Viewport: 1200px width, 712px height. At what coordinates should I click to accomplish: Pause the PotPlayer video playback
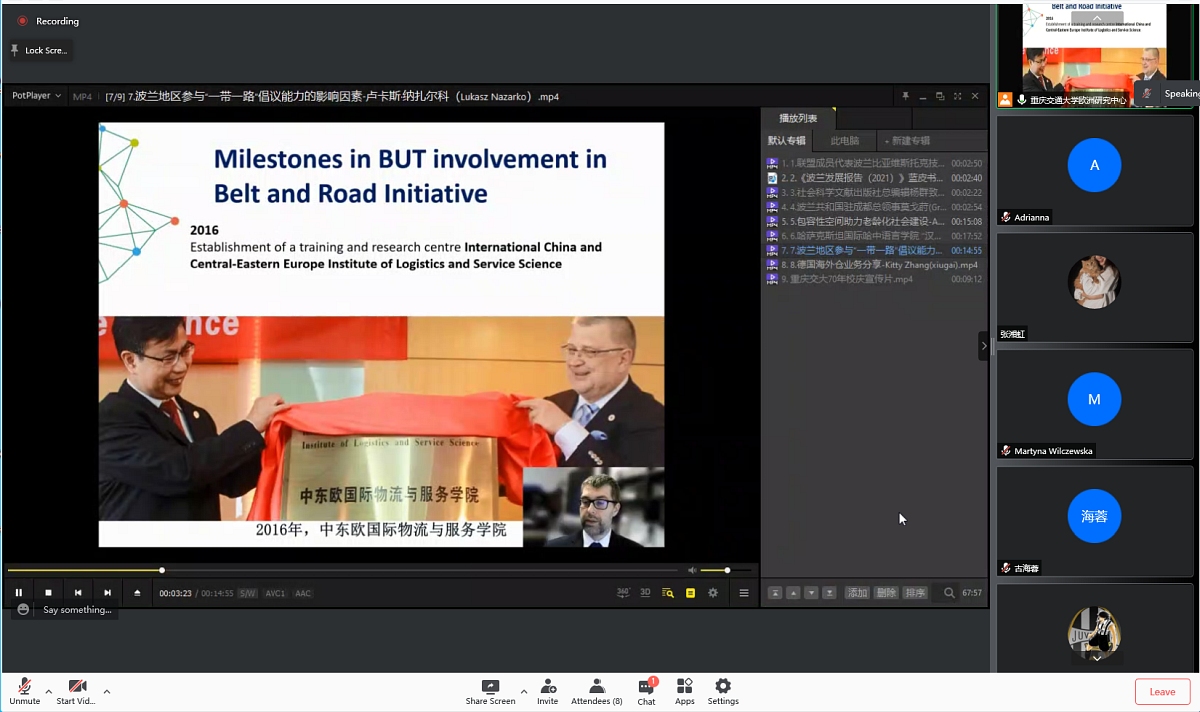pyautogui.click(x=19, y=593)
